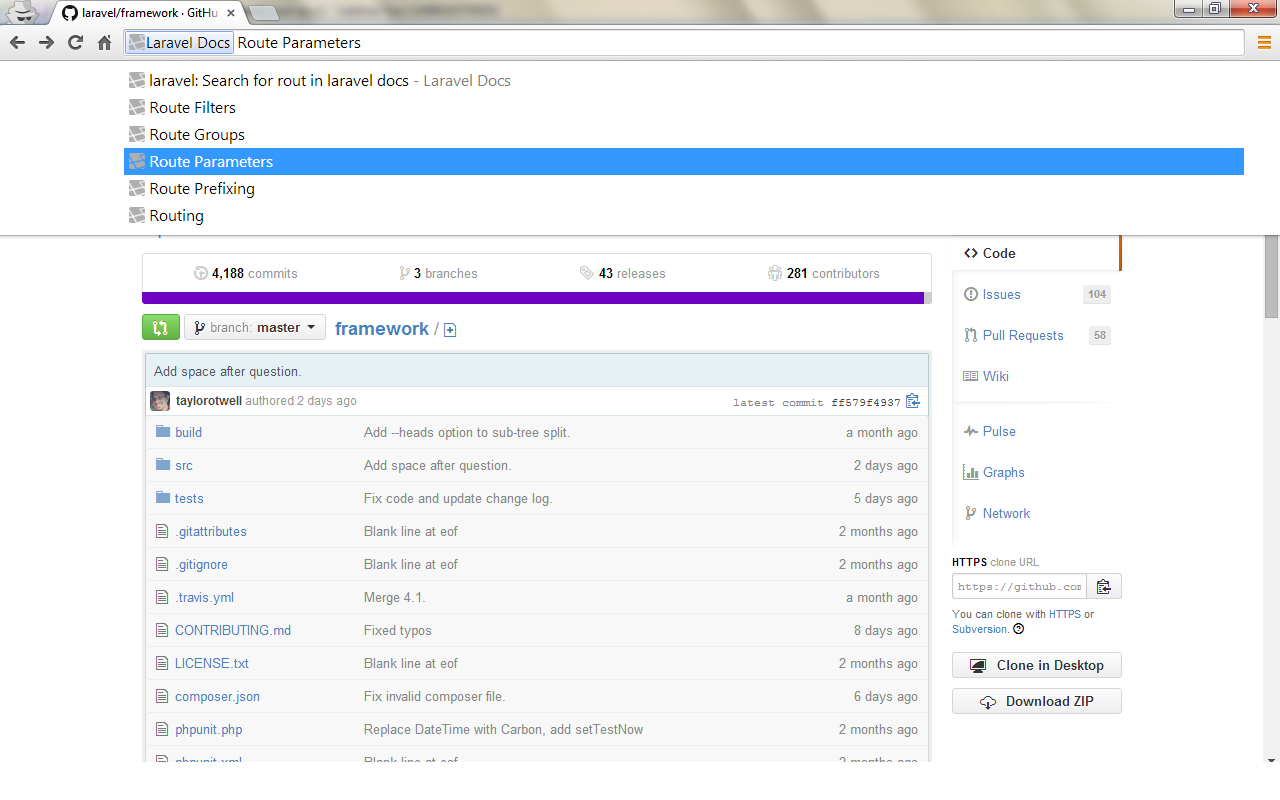
Task: Click the omnibox address field
Action: click(686, 42)
